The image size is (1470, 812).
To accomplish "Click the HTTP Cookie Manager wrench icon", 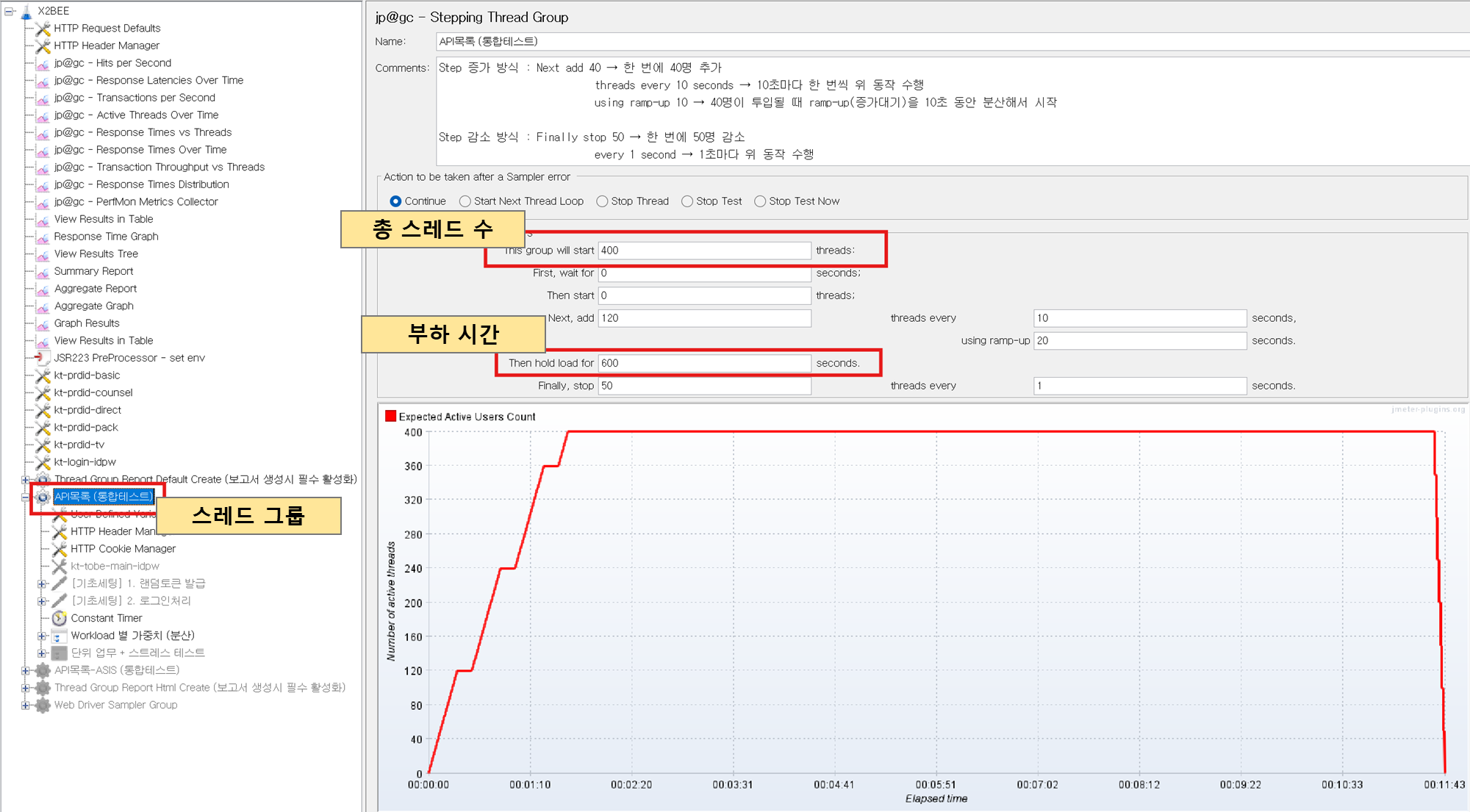I will click(x=60, y=549).
